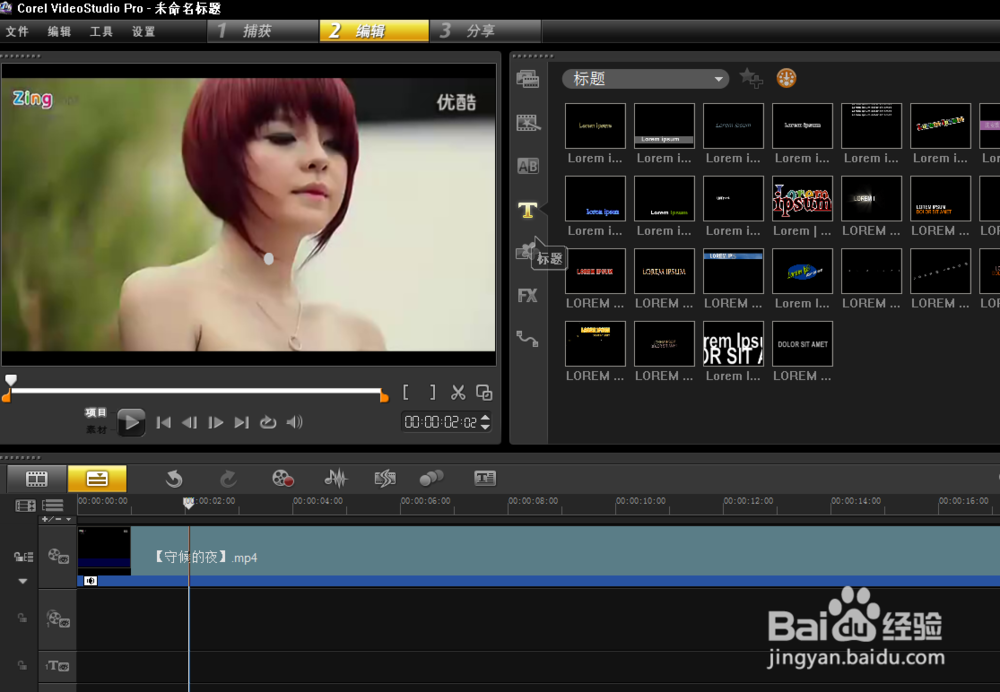1000x692 pixels.
Task: Split clip with the scissors icon
Action: 458,392
